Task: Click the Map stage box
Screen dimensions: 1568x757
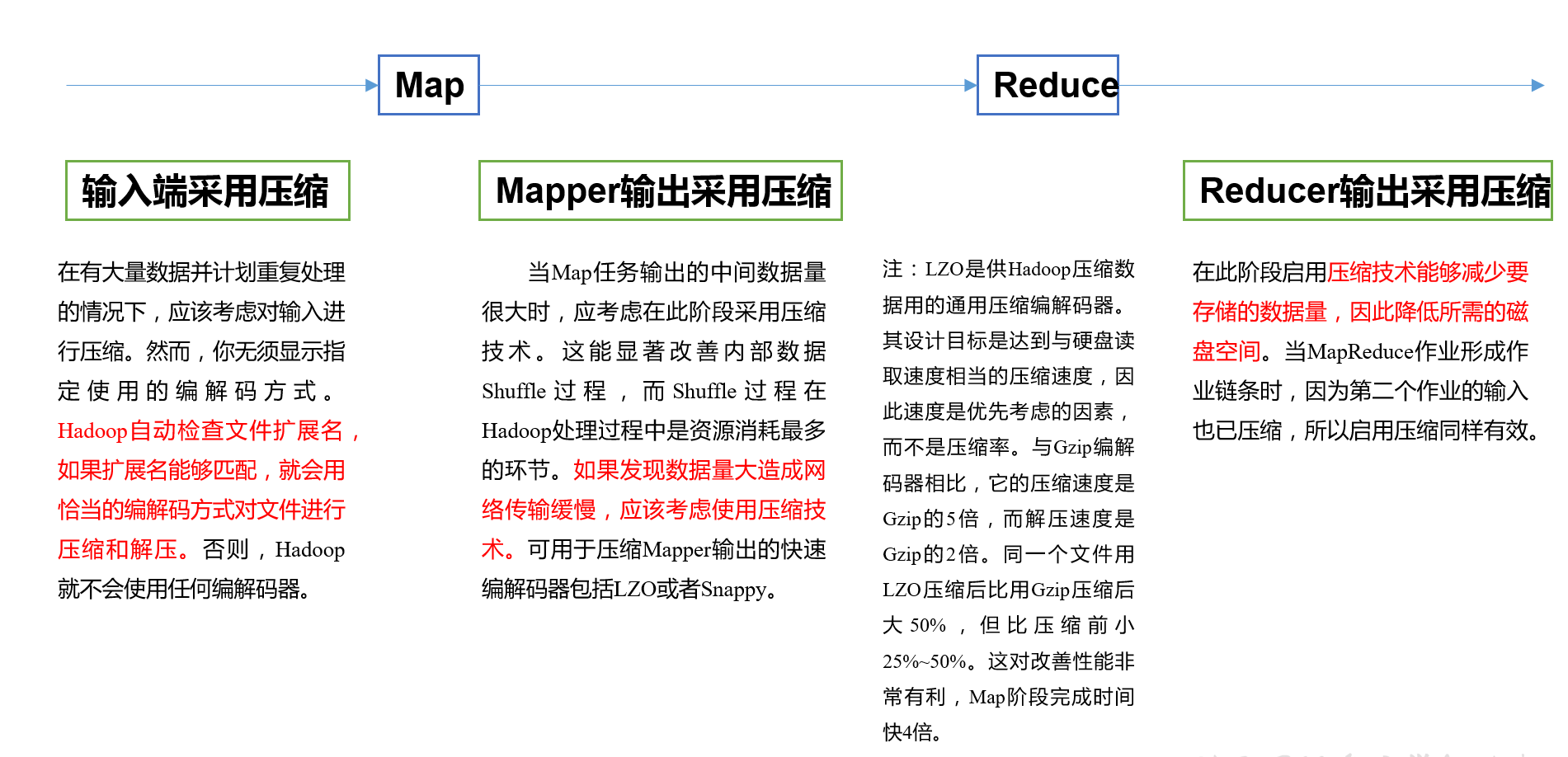Action: [427, 85]
